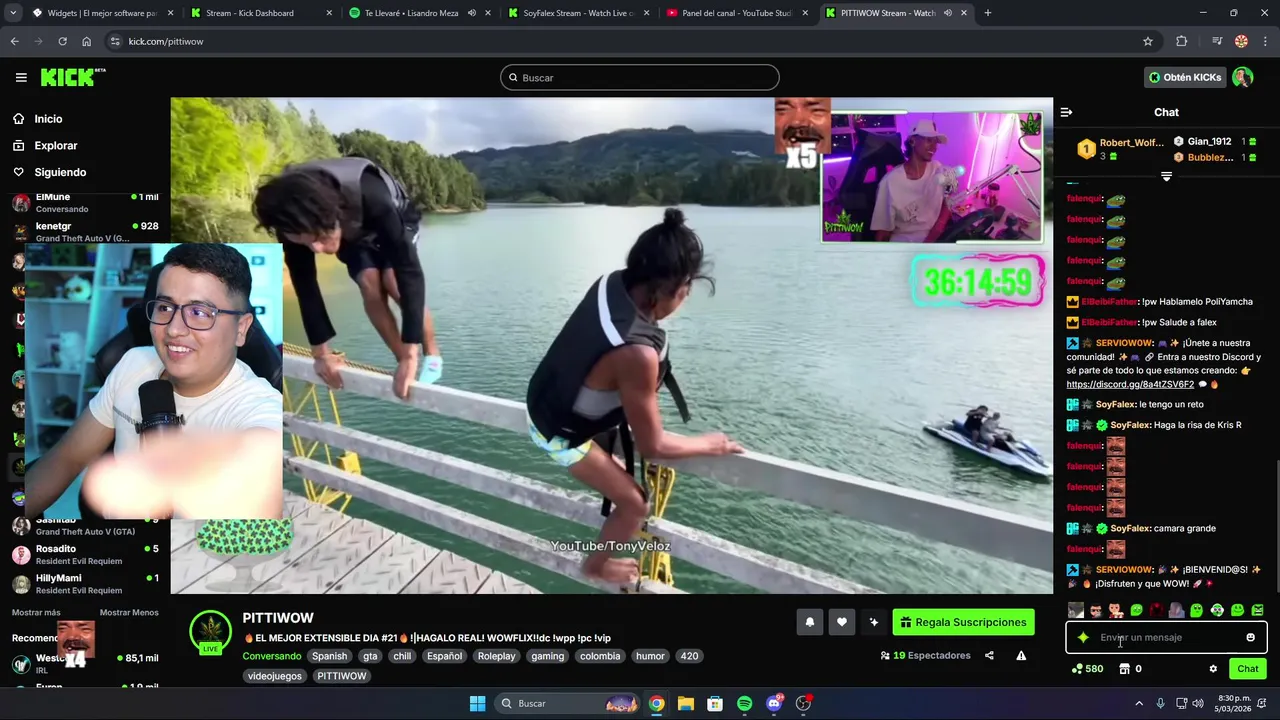Expand leaderboard with the arrow below it
Image resolution: width=1280 pixels, height=720 pixels.
[1166, 177]
